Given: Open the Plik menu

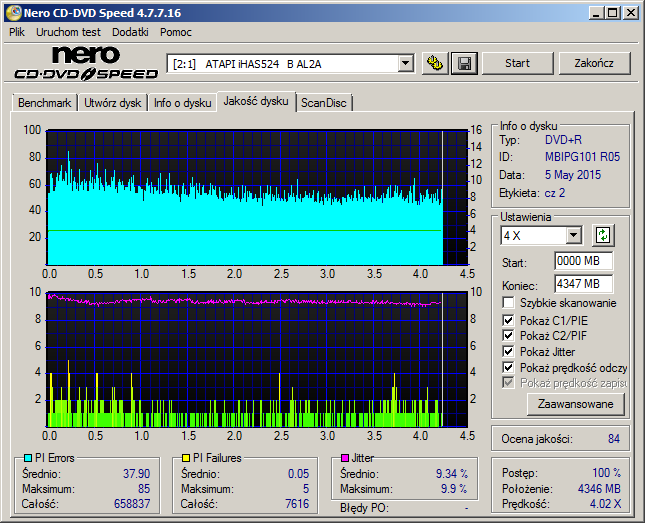Looking at the screenshot, I should (x=17, y=32).
